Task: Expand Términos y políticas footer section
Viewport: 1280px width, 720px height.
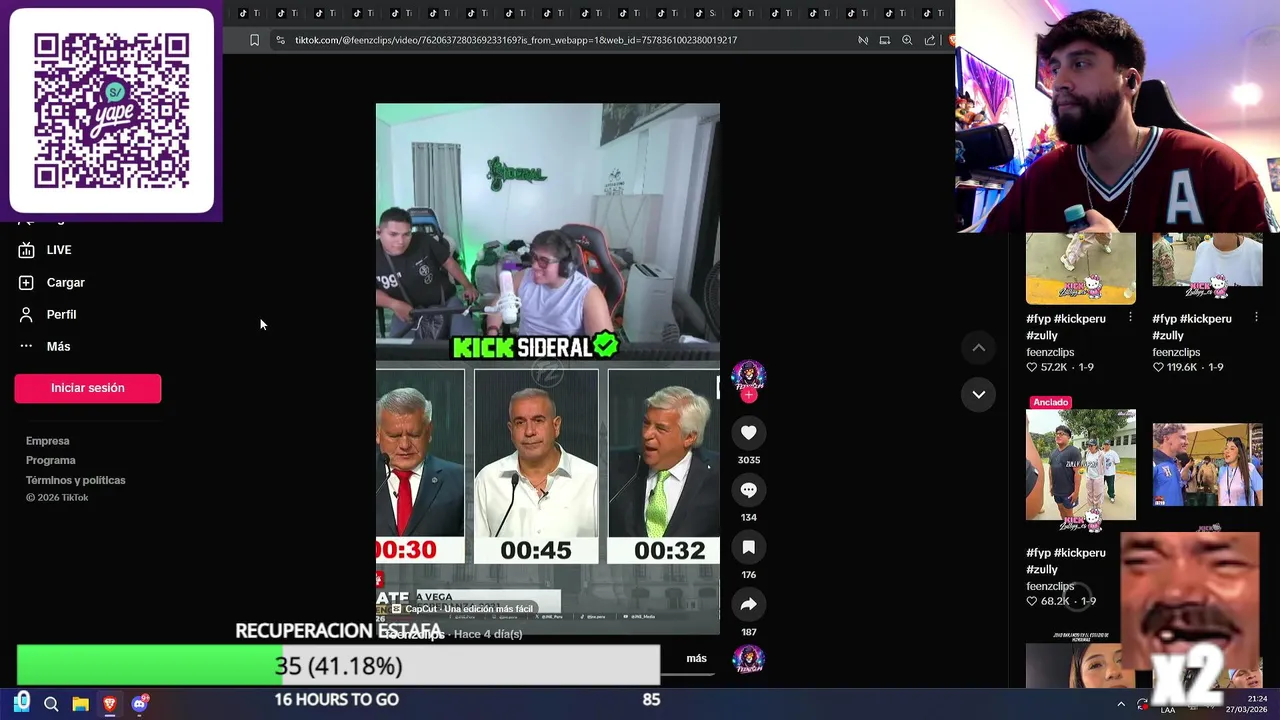Action: [x=76, y=480]
